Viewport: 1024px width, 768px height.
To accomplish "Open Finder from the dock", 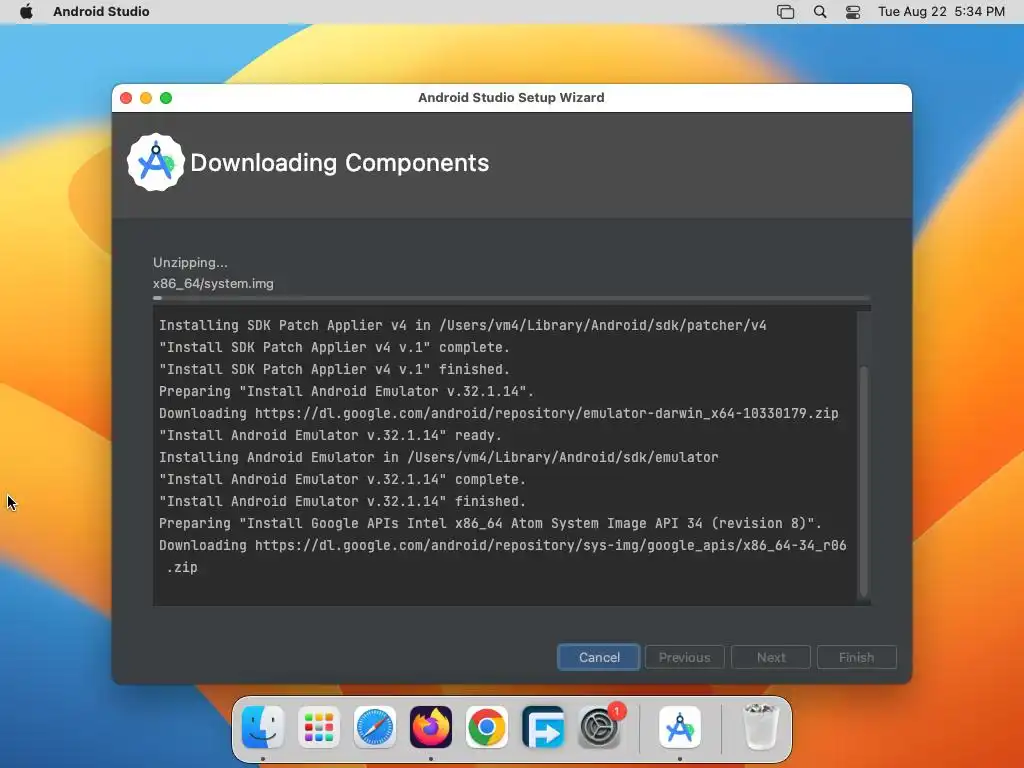I will coord(263,727).
